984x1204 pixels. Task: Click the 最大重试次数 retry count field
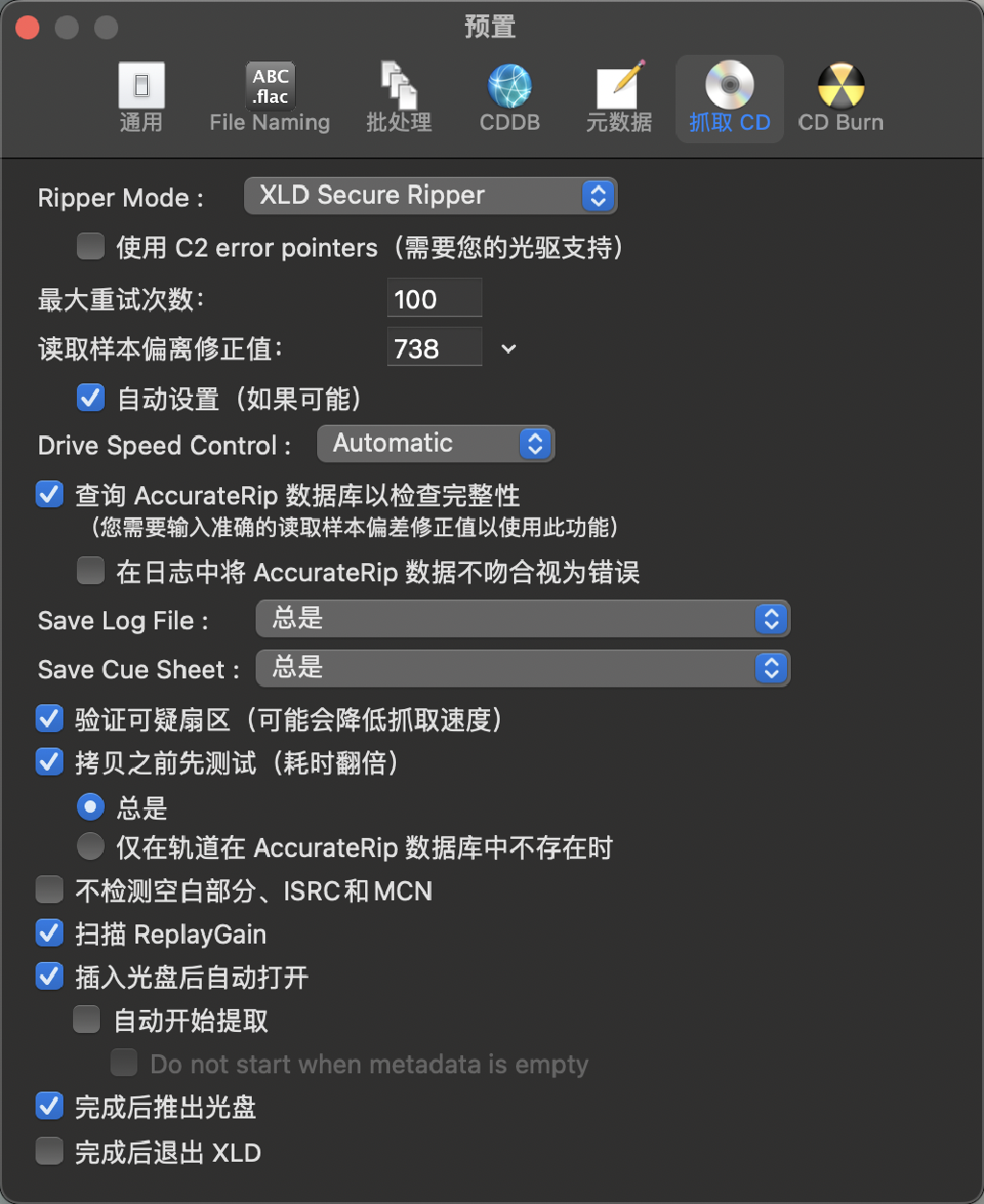coord(434,298)
